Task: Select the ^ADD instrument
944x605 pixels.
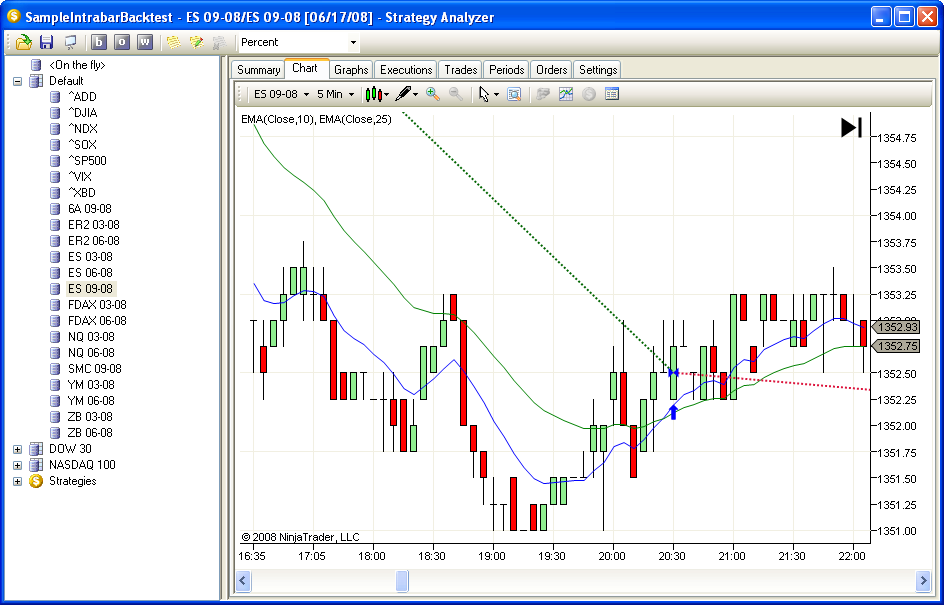Action: [x=82, y=96]
